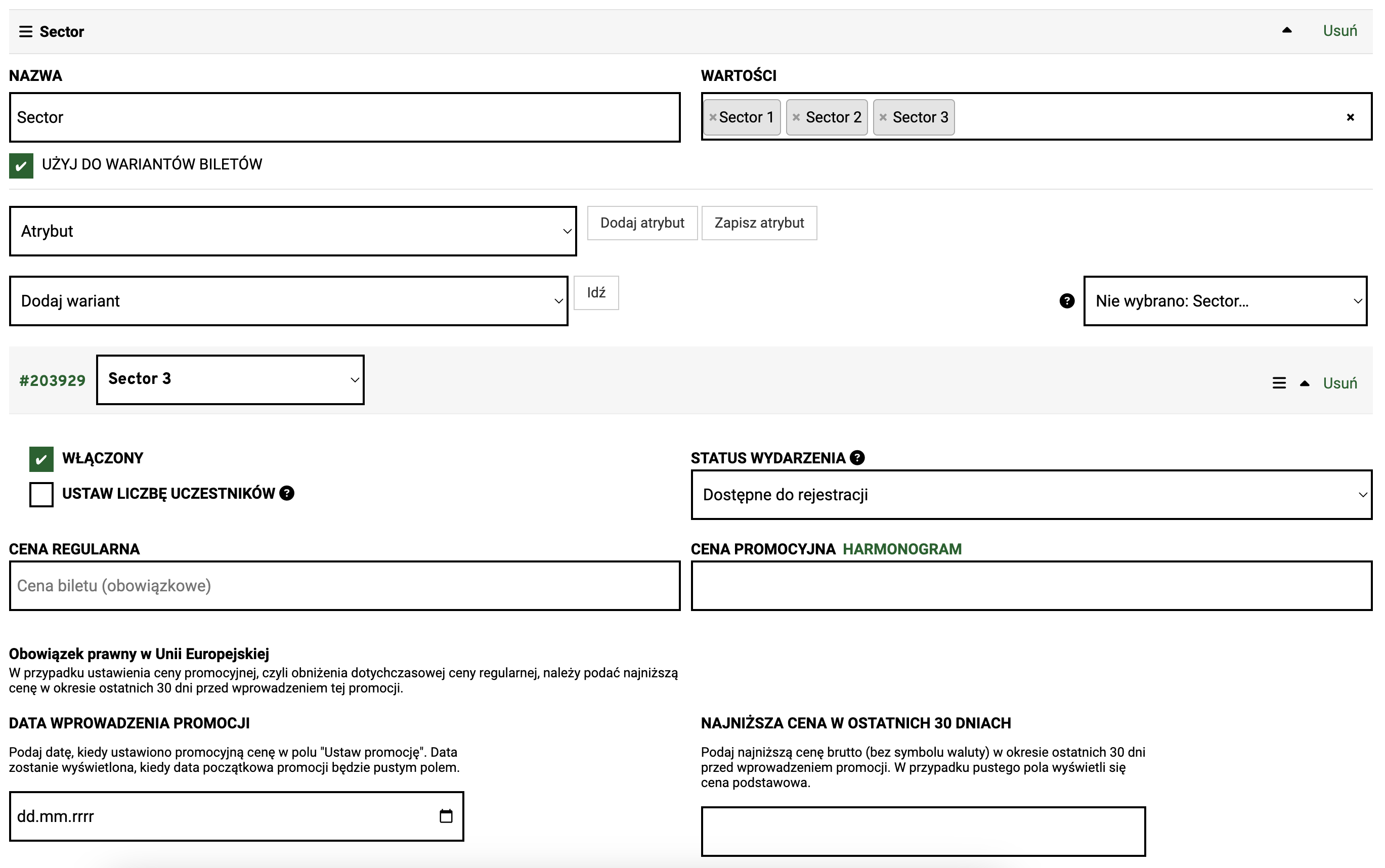Collapse variant #203929 with arrow icon
Image resolution: width=1385 pixels, height=868 pixels.
[x=1304, y=383]
